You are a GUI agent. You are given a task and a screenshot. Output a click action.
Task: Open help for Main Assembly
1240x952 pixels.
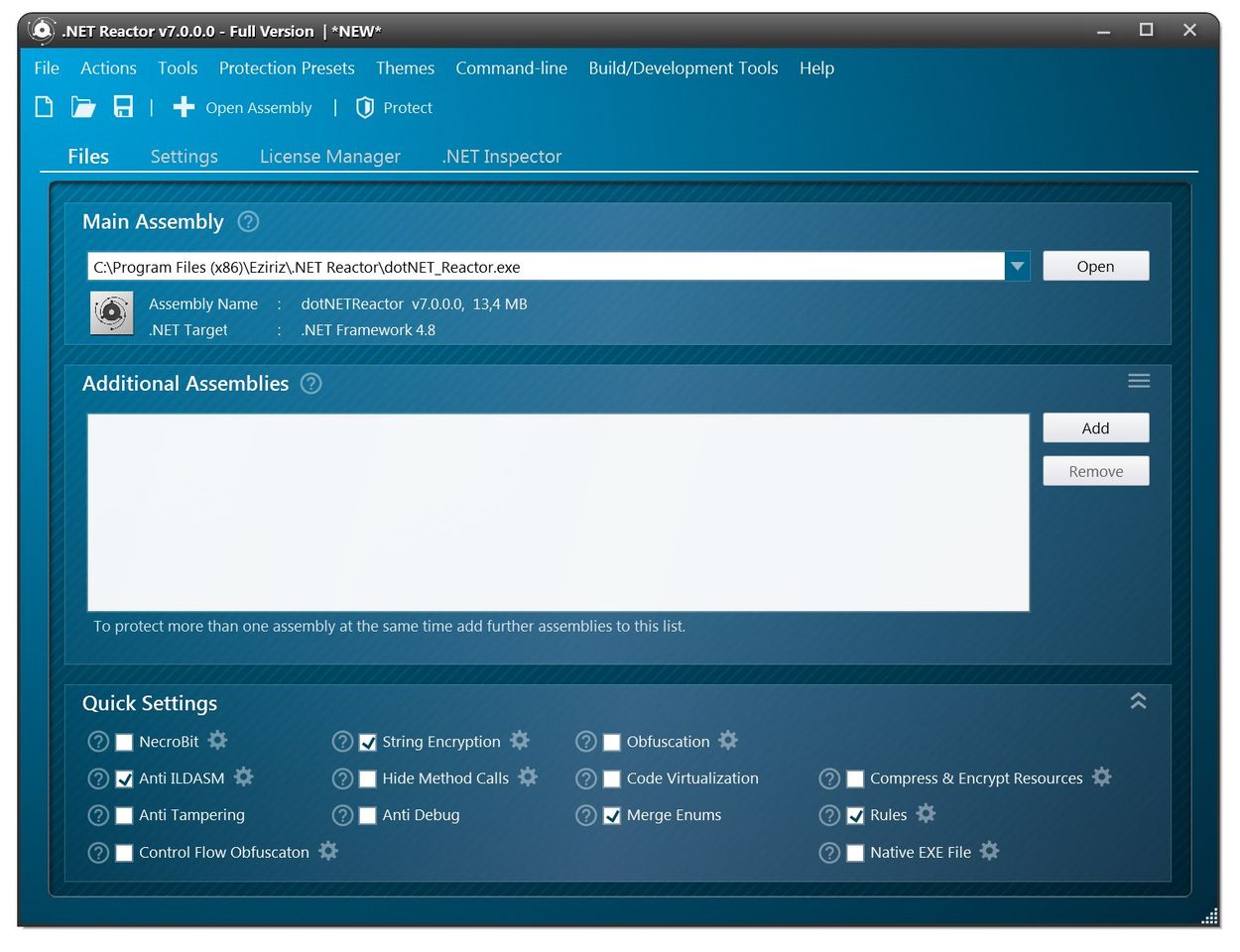[248, 221]
